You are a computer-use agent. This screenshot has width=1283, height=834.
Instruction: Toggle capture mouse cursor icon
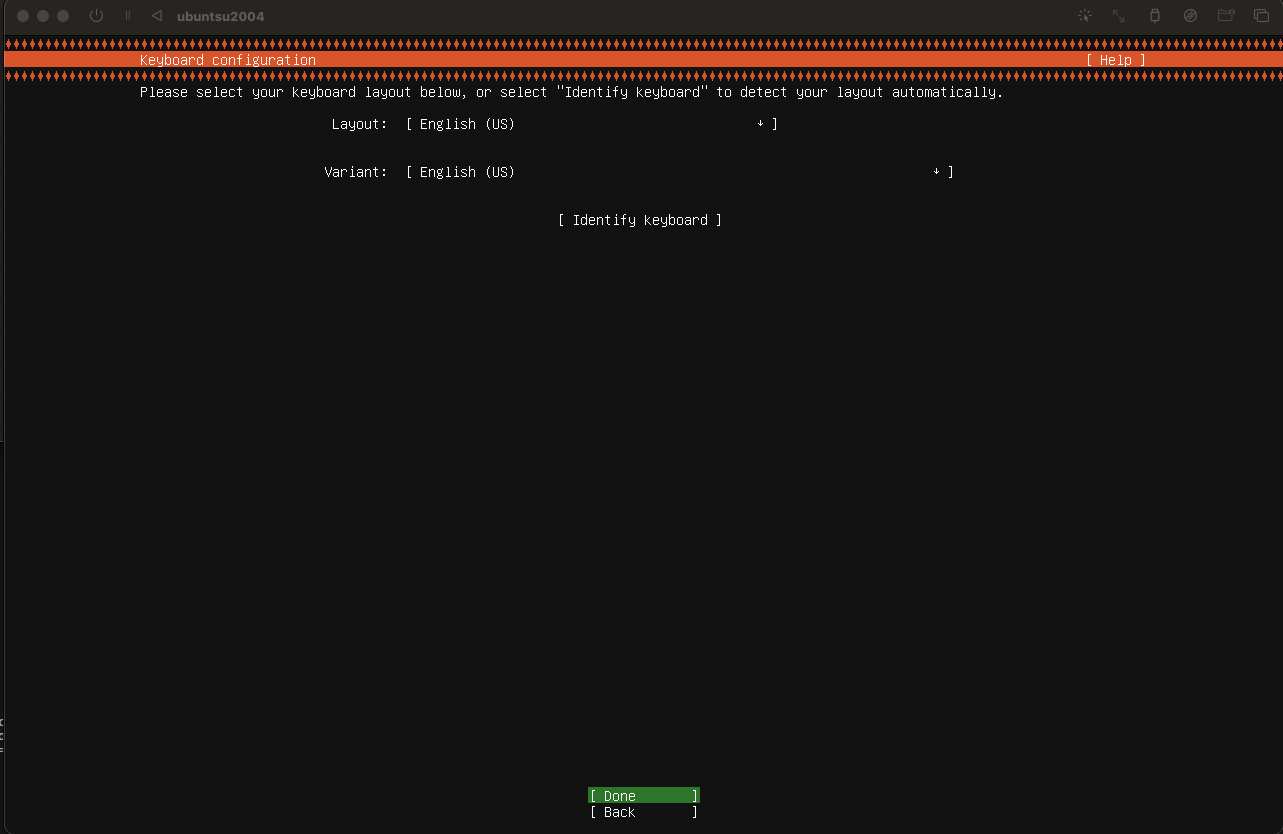(1084, 16)
